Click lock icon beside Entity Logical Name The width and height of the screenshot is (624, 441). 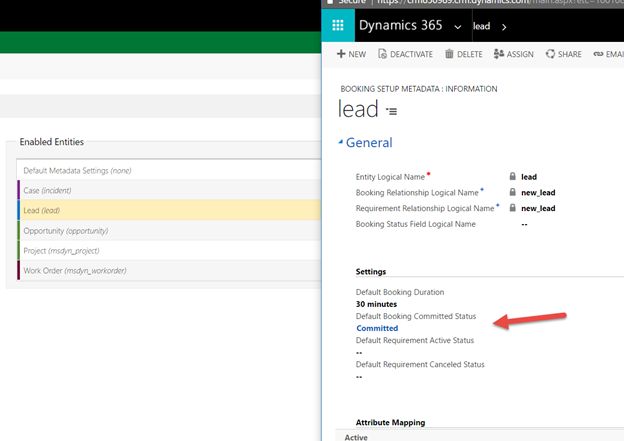coord(513,177)
